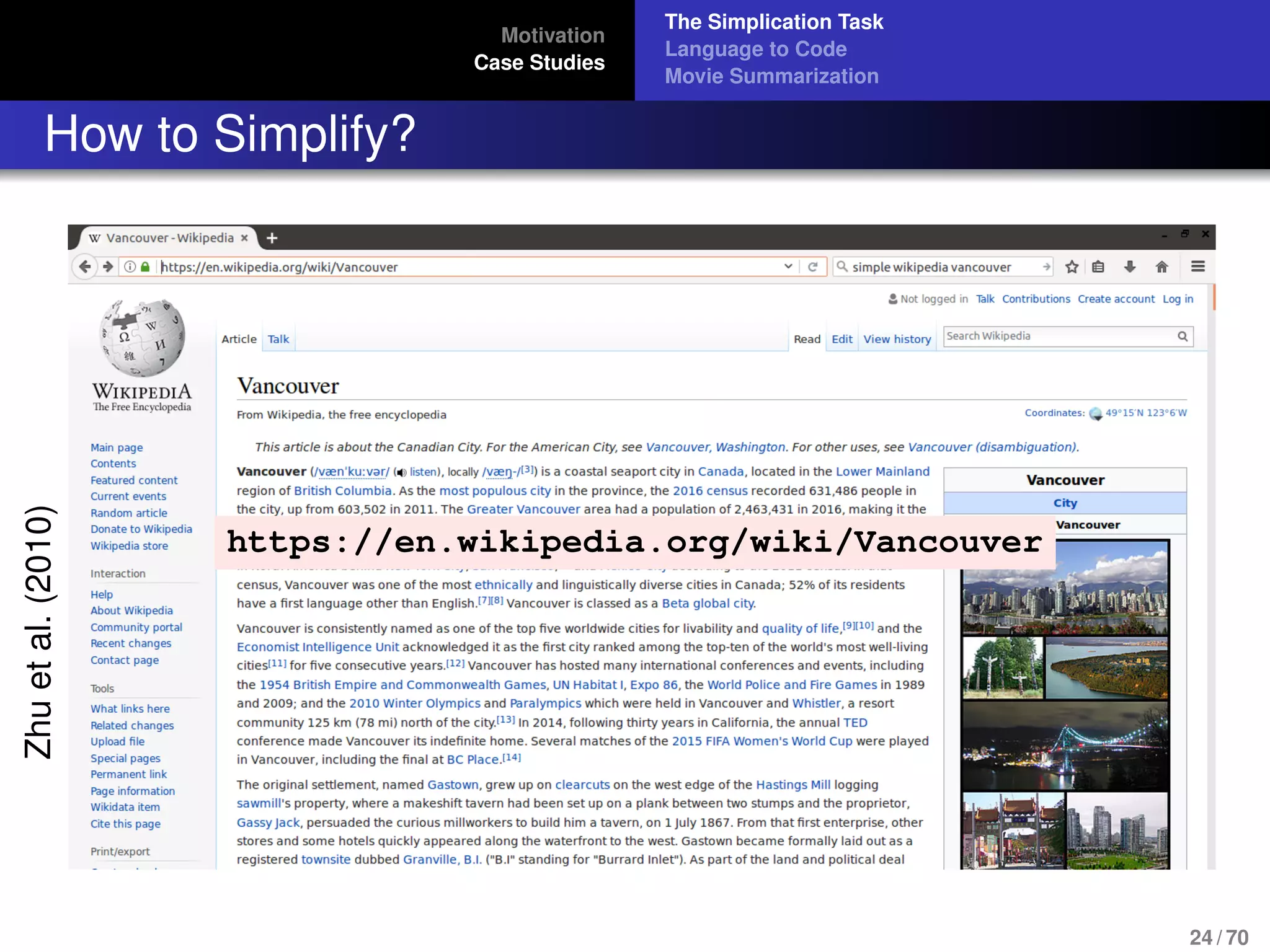The height and width of the screenshot is (952, 1270).
Task: Switch to the Talk page tab
Action: coord(278,339)
